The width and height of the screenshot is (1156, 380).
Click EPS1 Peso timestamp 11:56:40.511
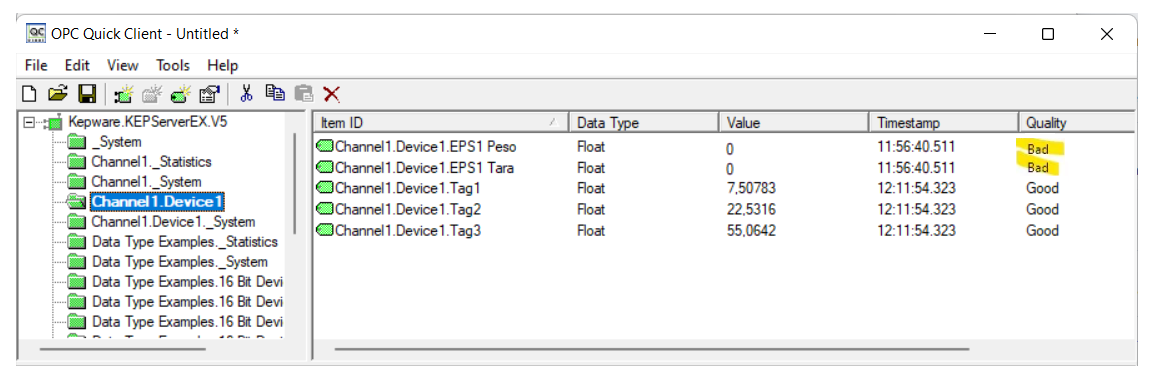916,147
